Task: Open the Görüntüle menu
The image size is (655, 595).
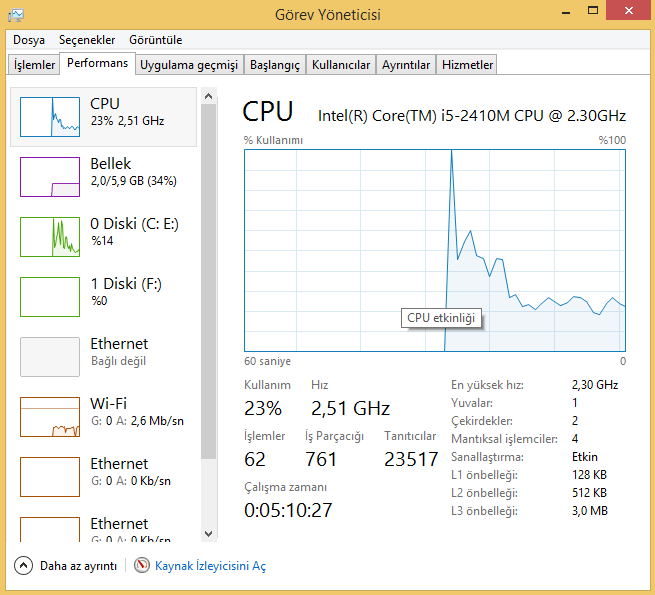Action: coord(155,40)
